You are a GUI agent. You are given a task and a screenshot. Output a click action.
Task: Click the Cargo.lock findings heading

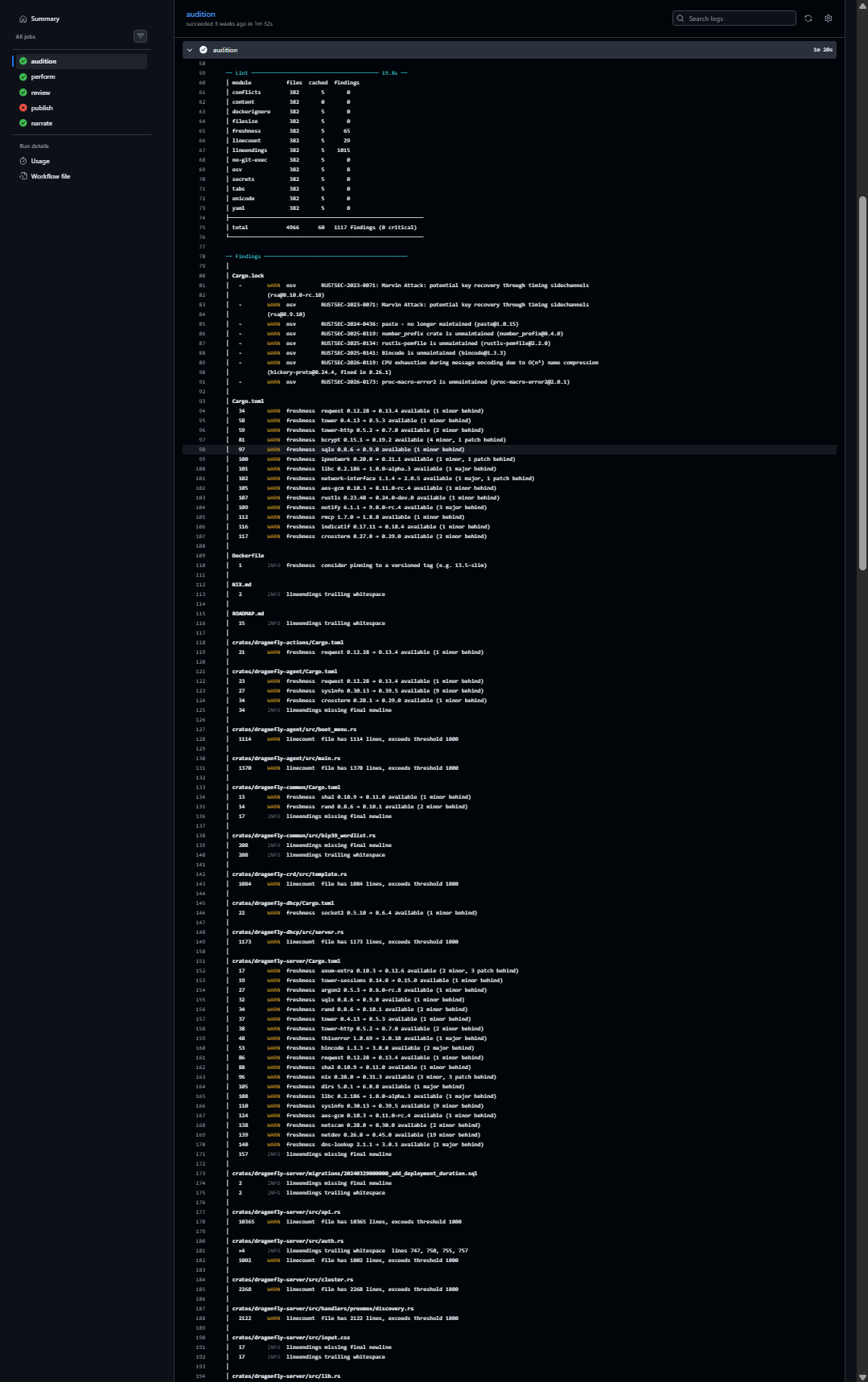[x=248, y=276]
